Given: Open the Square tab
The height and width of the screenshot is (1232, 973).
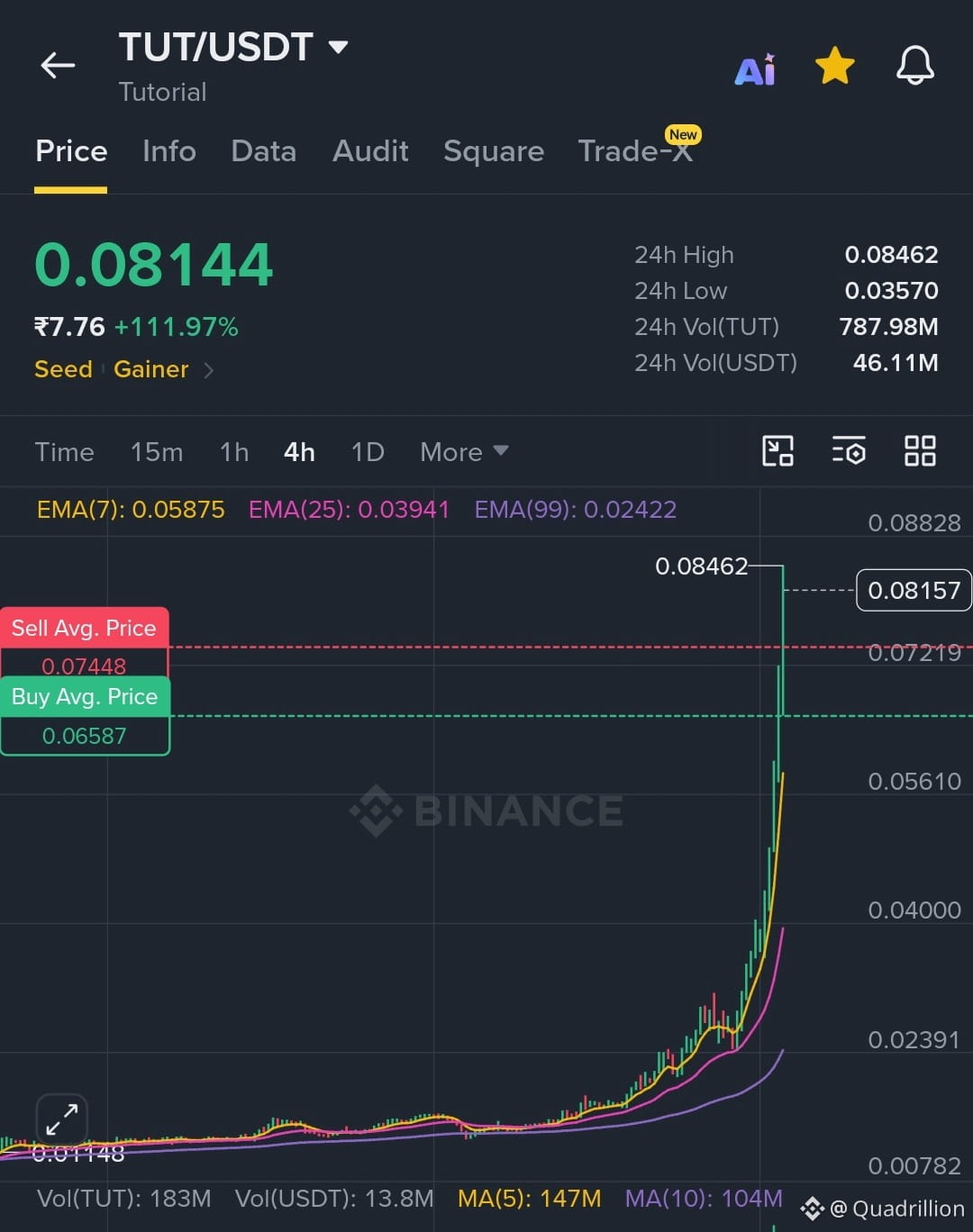Looking at the screenshot, I should pyautogui.click(x=494, y=150).
